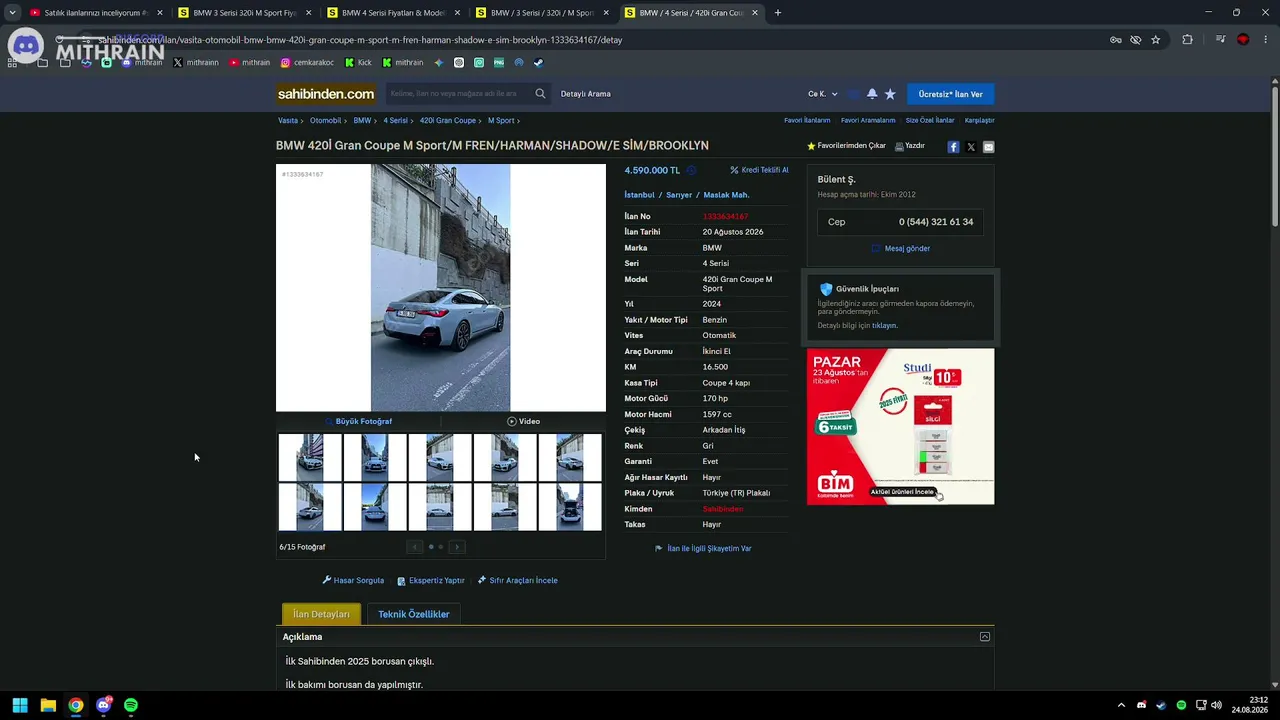1280x720 pixels.
Task: Open the Kick bookmark
Action: coord(358,63)
